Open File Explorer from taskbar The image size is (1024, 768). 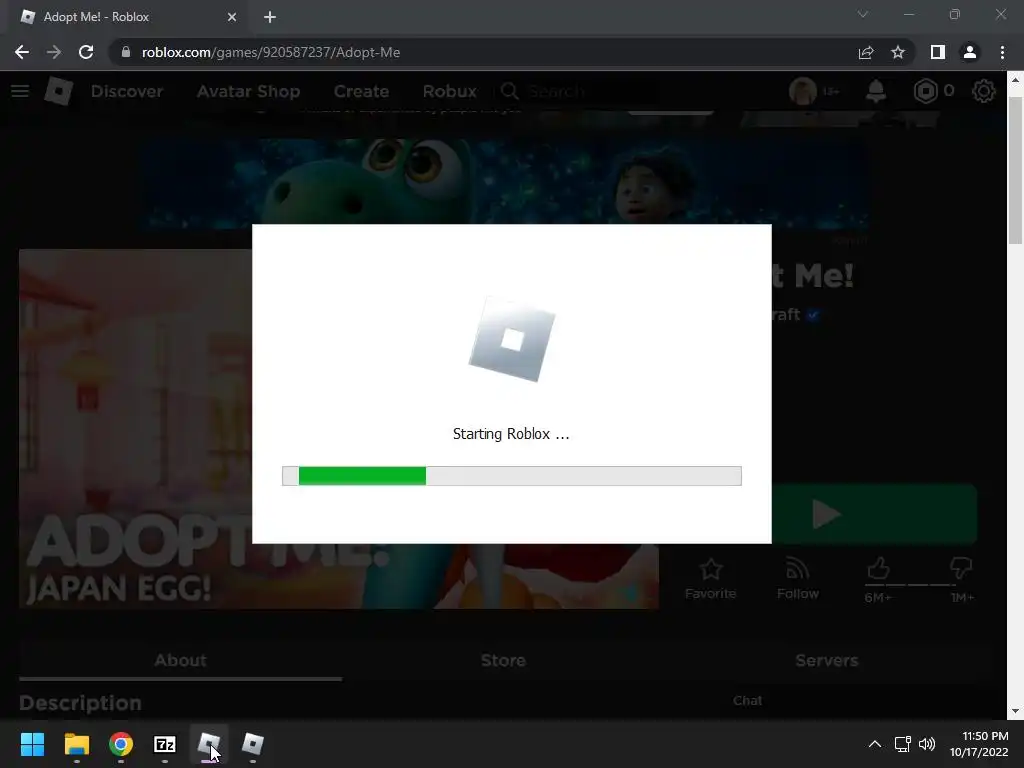coord(76,744)
